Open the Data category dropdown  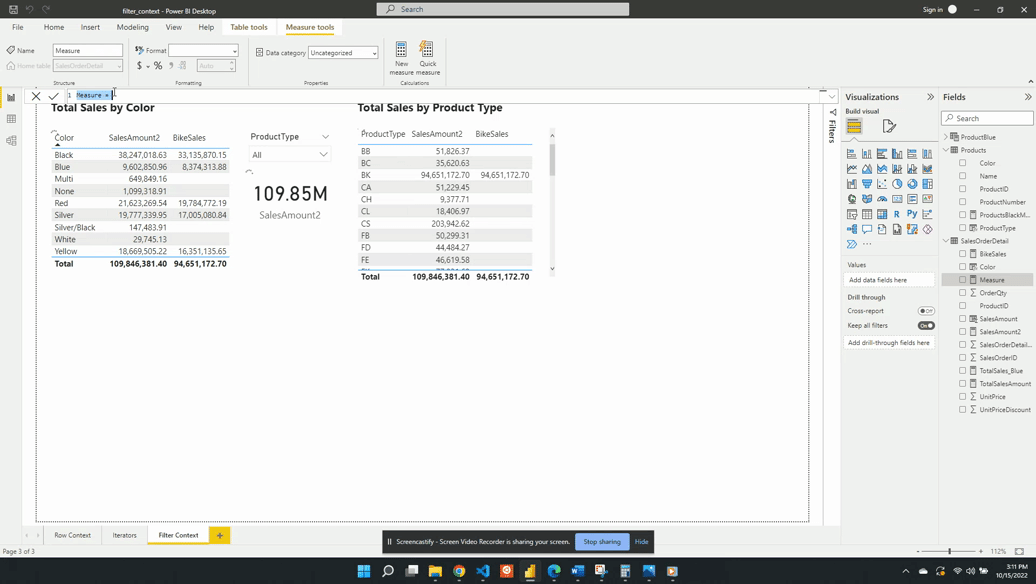click(x=343, y=53)
